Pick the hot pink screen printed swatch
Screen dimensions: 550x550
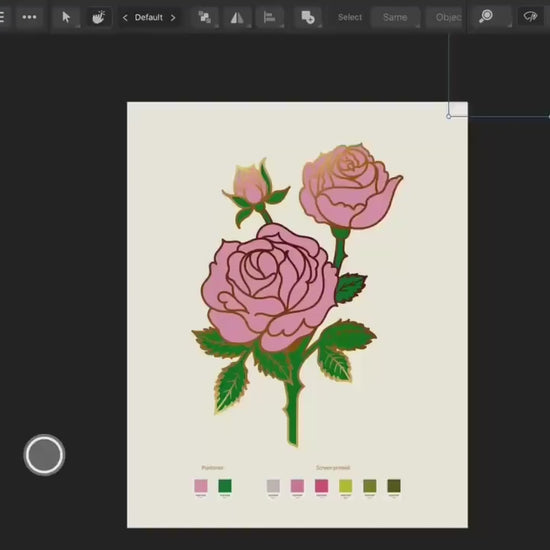tap(321, 486)
